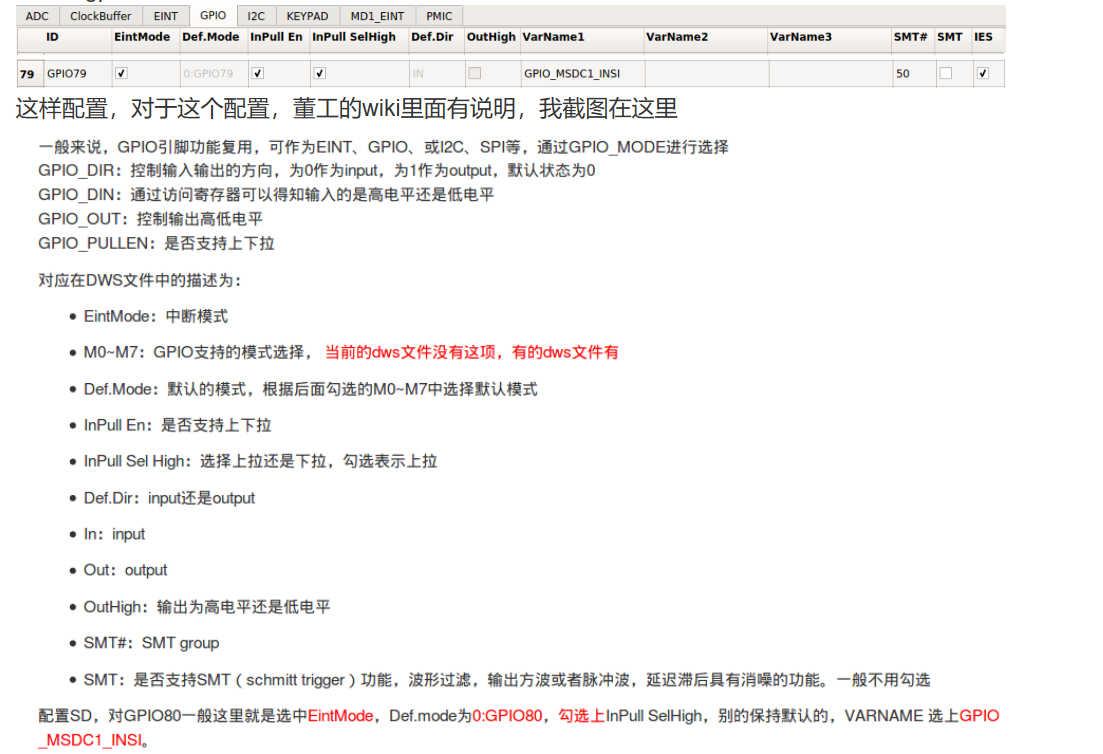The image size is (1103, 754).
Task: Open the ClockBuffer tab
Action: (99, 15)
